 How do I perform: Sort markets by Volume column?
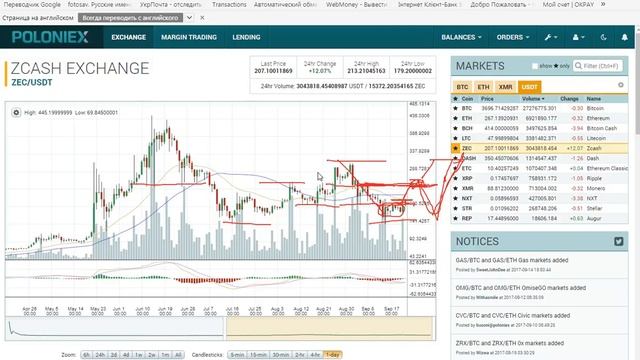coord(533,99)
